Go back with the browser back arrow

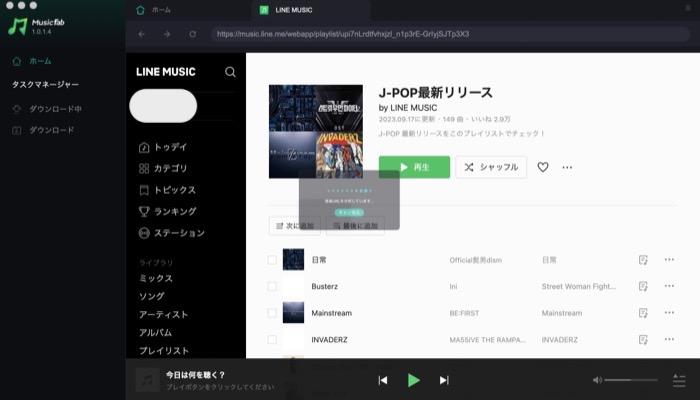click(x=142, y=34)
